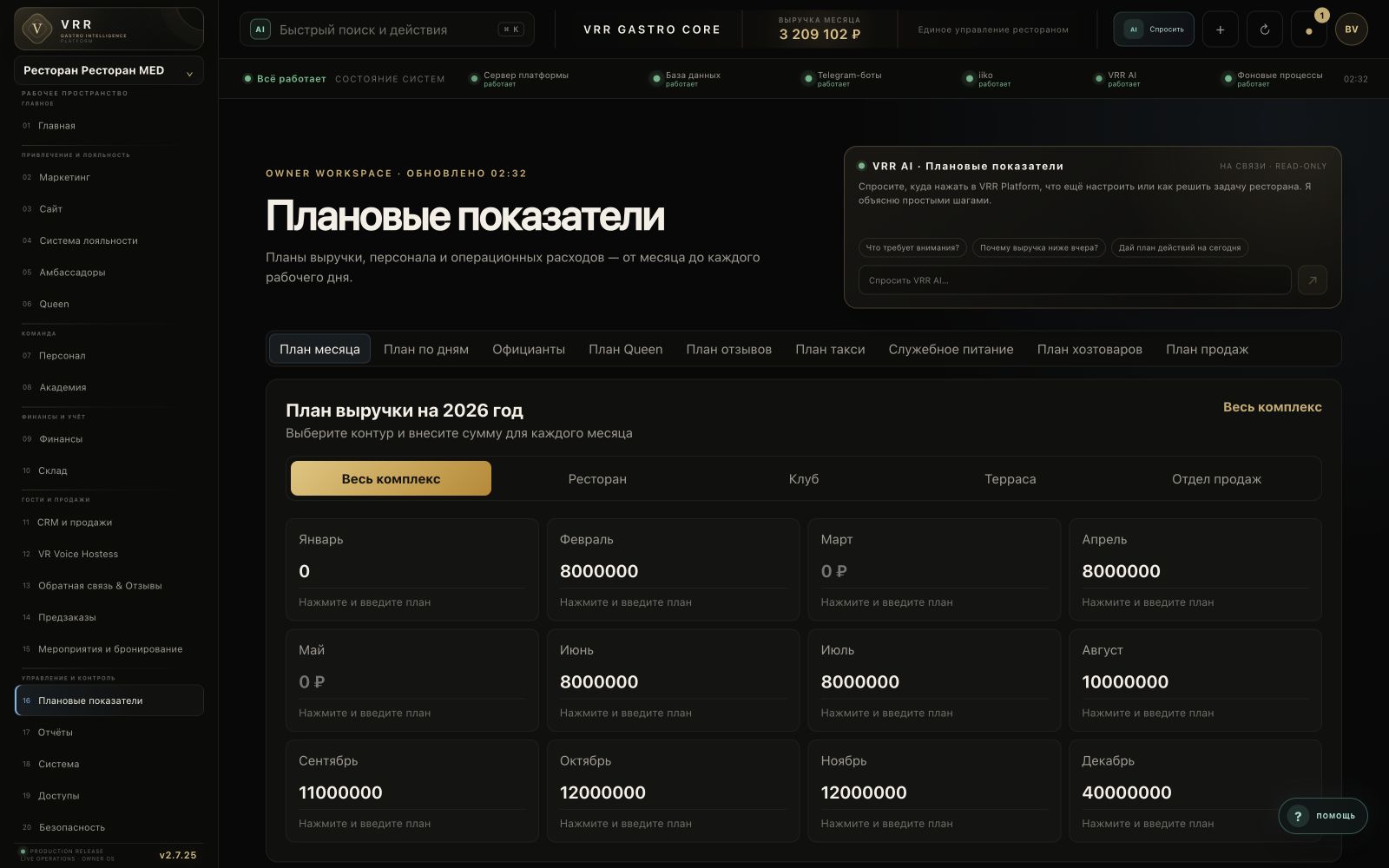Open the BV user avatar

(x=1352, y=30)
